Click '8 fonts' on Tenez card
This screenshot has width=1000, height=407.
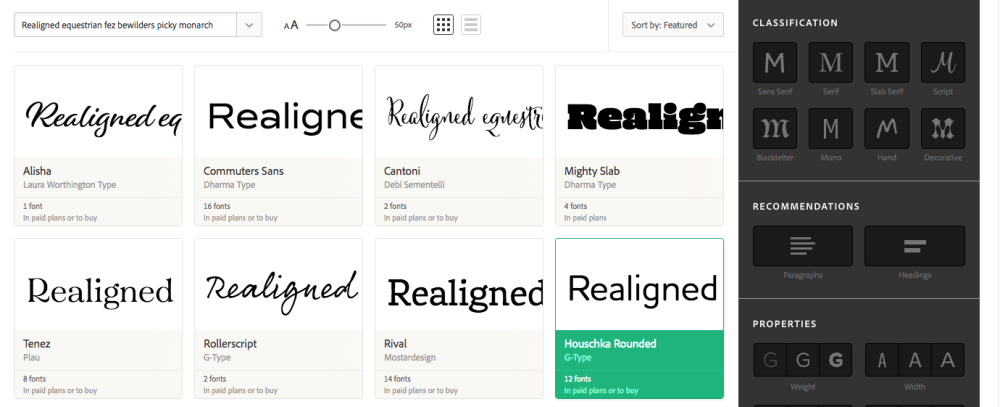pos(34,378)
